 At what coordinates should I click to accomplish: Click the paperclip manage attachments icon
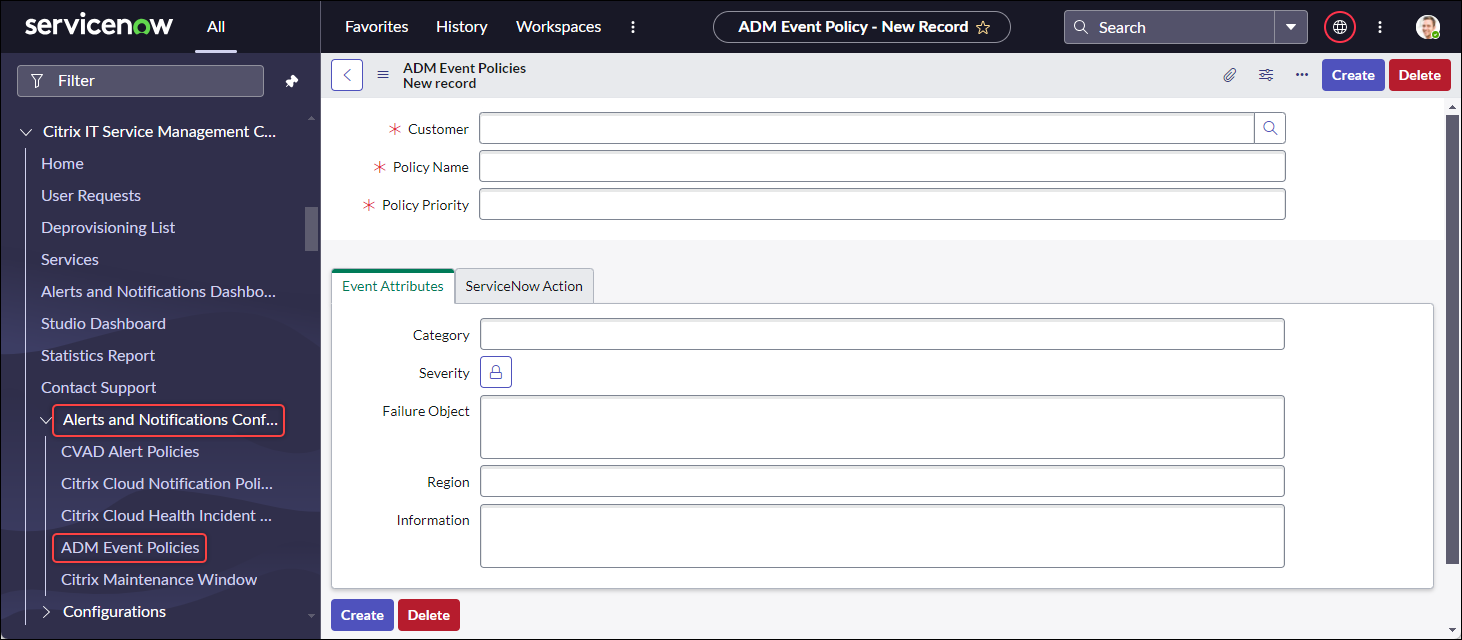click(1230, 75)
